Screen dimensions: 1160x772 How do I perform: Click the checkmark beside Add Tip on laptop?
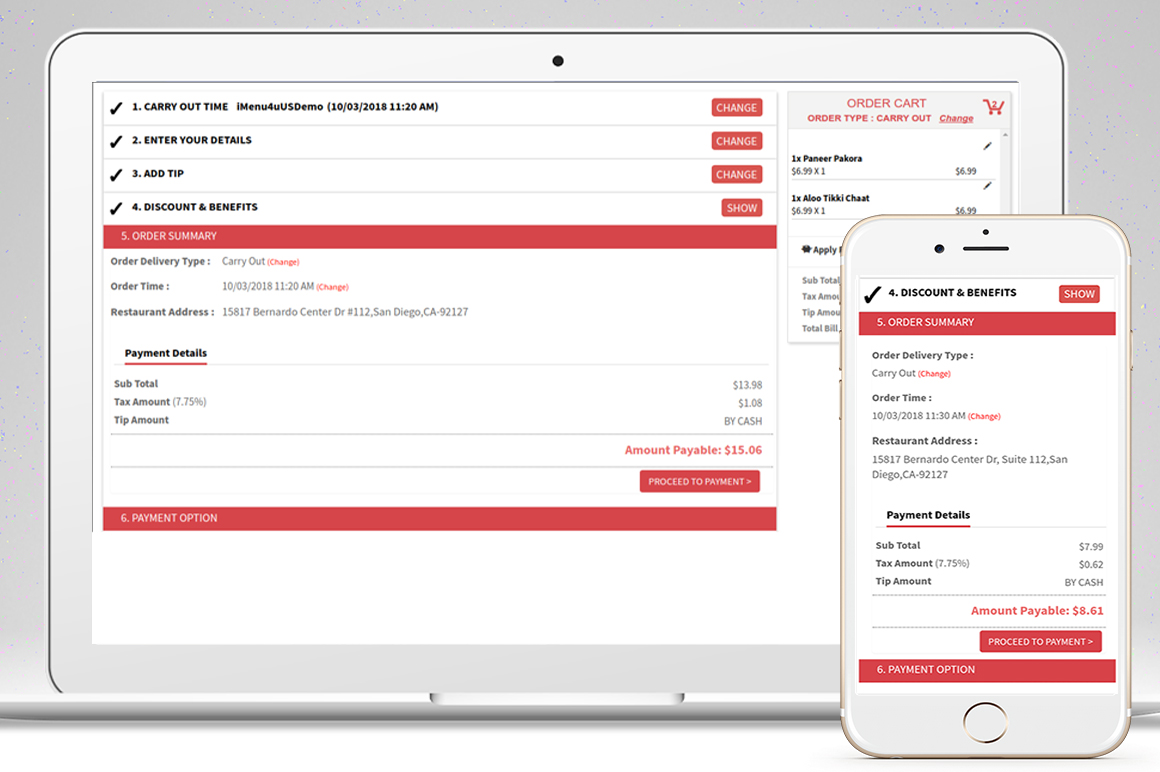tap(116, 175)
